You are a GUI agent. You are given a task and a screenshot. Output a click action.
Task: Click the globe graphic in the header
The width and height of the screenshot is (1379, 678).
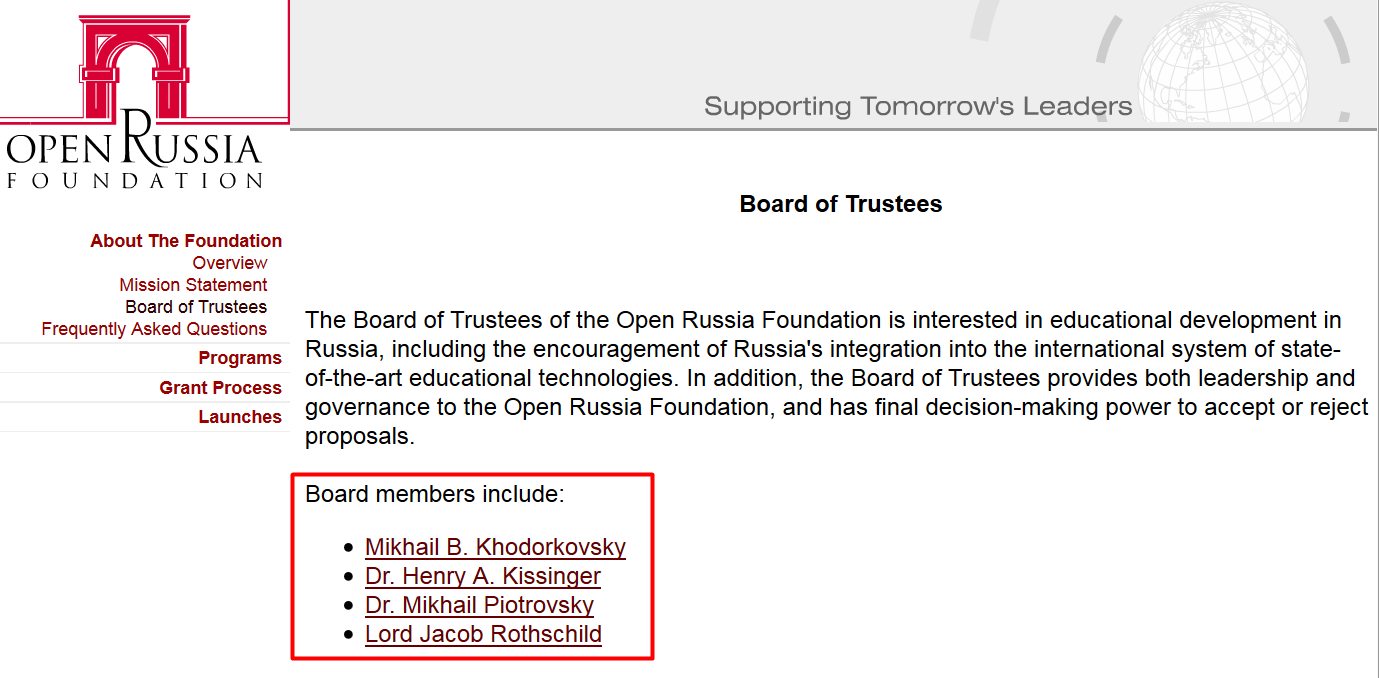coord(1222,62)
